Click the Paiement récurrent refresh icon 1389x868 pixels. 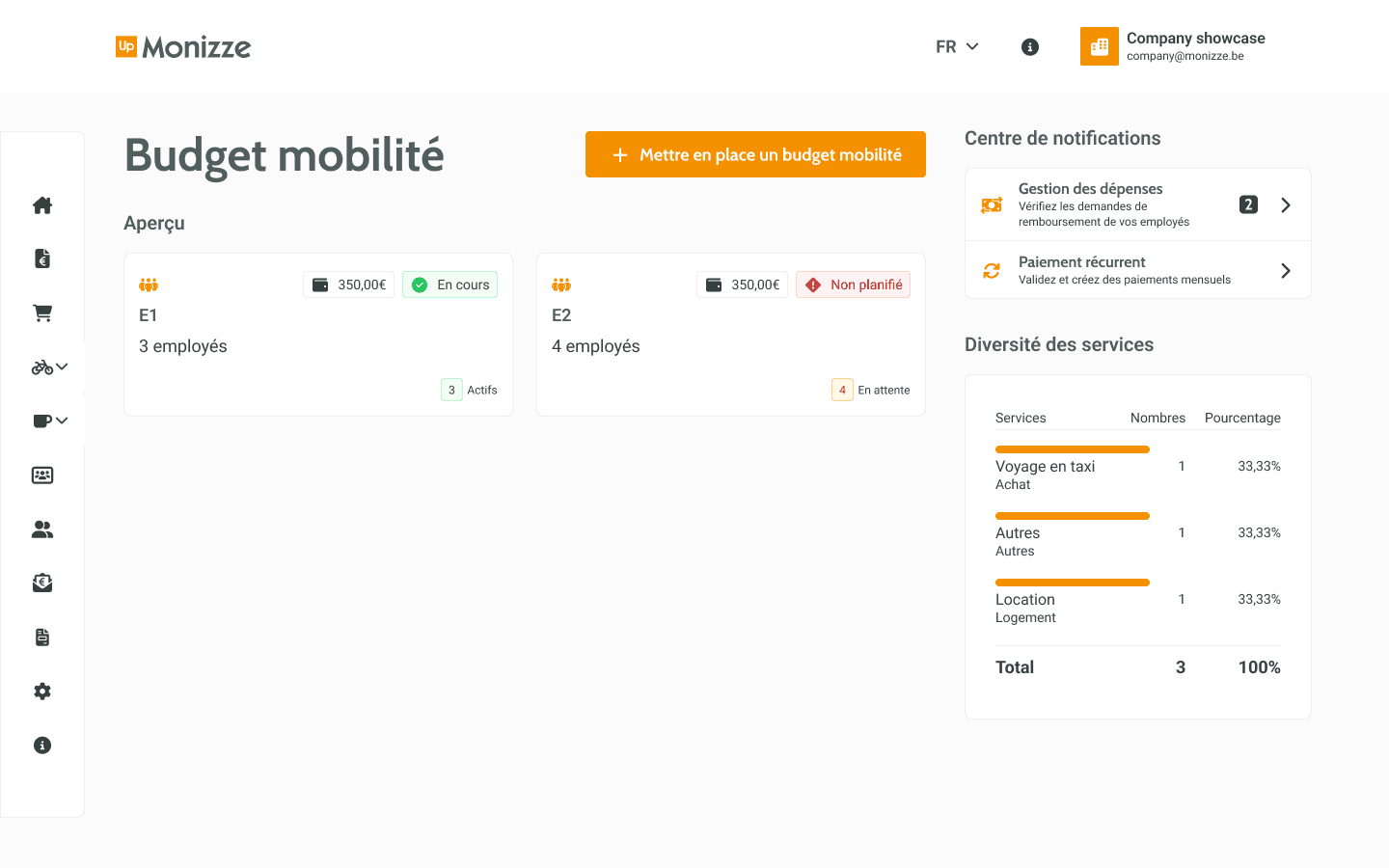991,270
